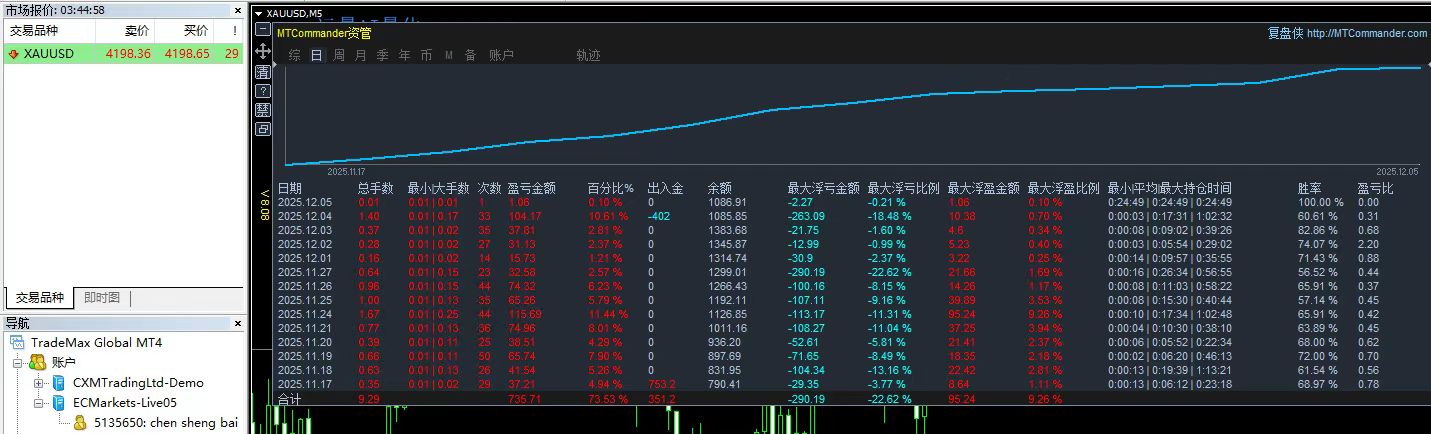Select ECMarkets-Live05 account server
Viewport: 1431px width, 434px height.
click(124, 402)
